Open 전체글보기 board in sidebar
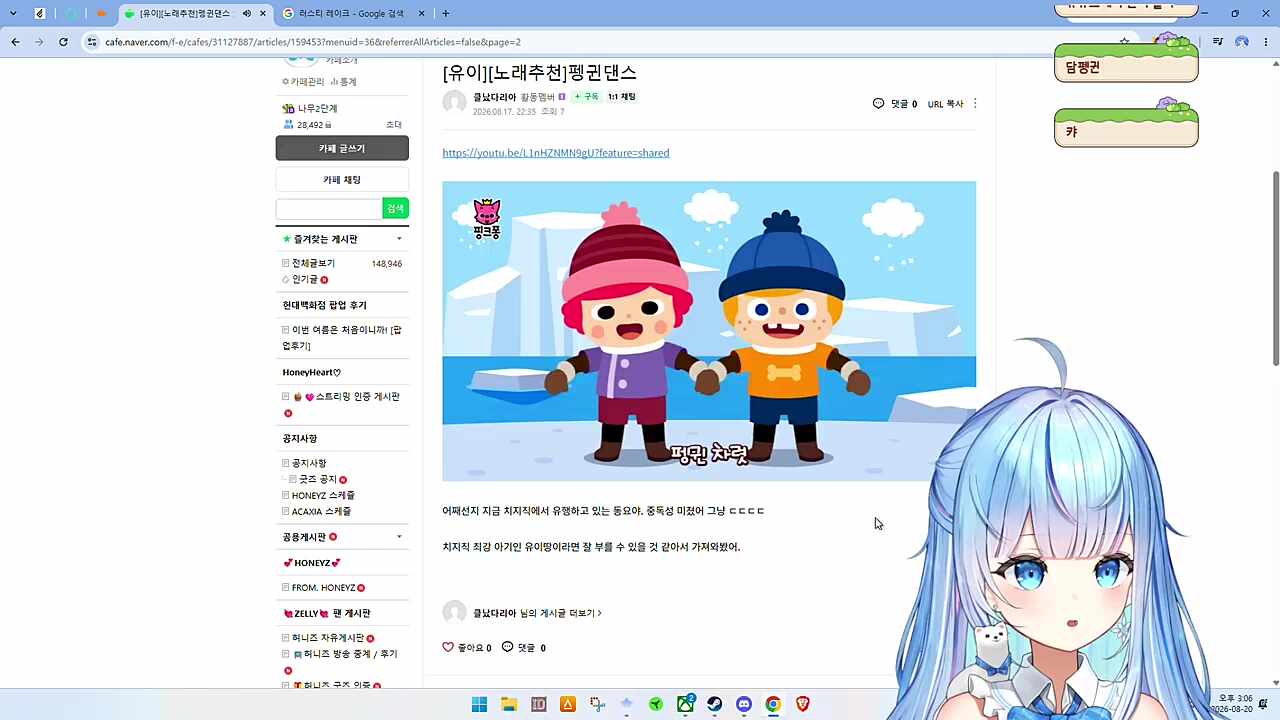 click(313, 263)
